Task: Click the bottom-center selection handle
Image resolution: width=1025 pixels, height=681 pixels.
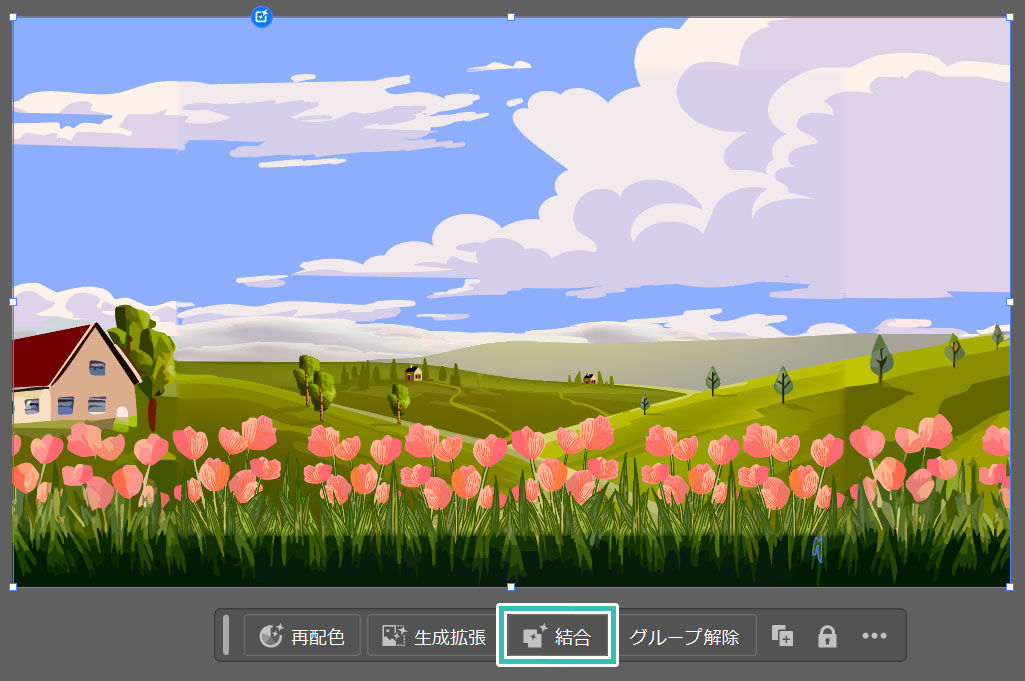Action: pyautogui.click(x=511, y=587)
